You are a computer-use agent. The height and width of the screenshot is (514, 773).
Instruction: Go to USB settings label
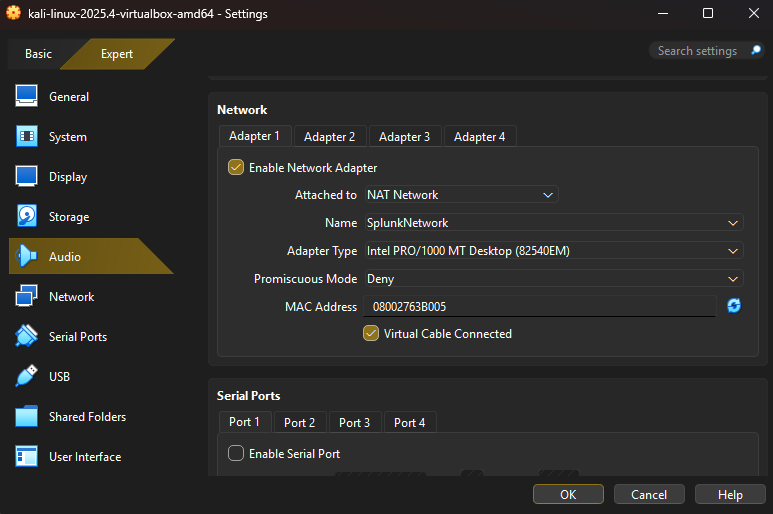[59, 377]
